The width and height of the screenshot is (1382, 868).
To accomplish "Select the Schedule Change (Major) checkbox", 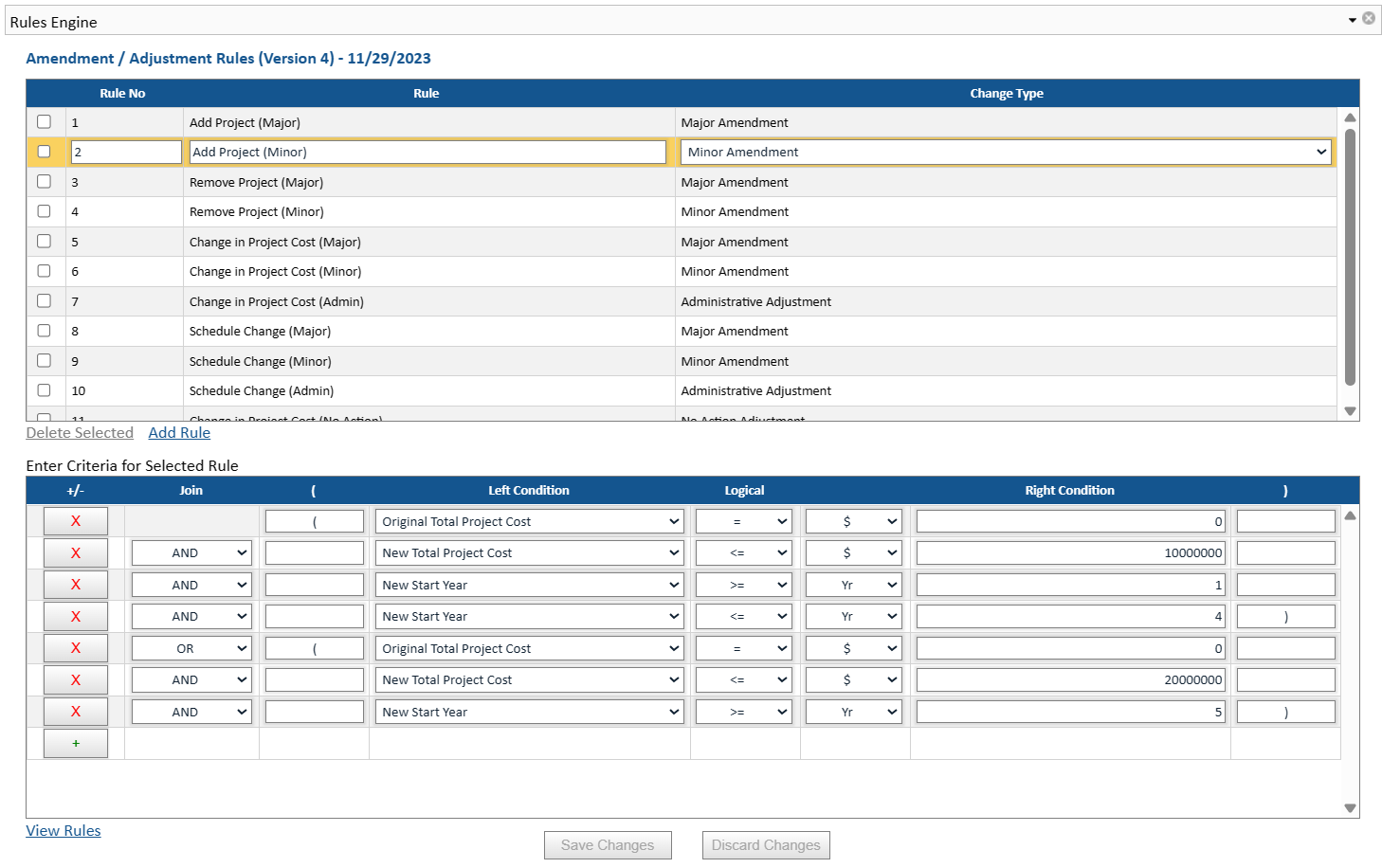I will [44, 331].
